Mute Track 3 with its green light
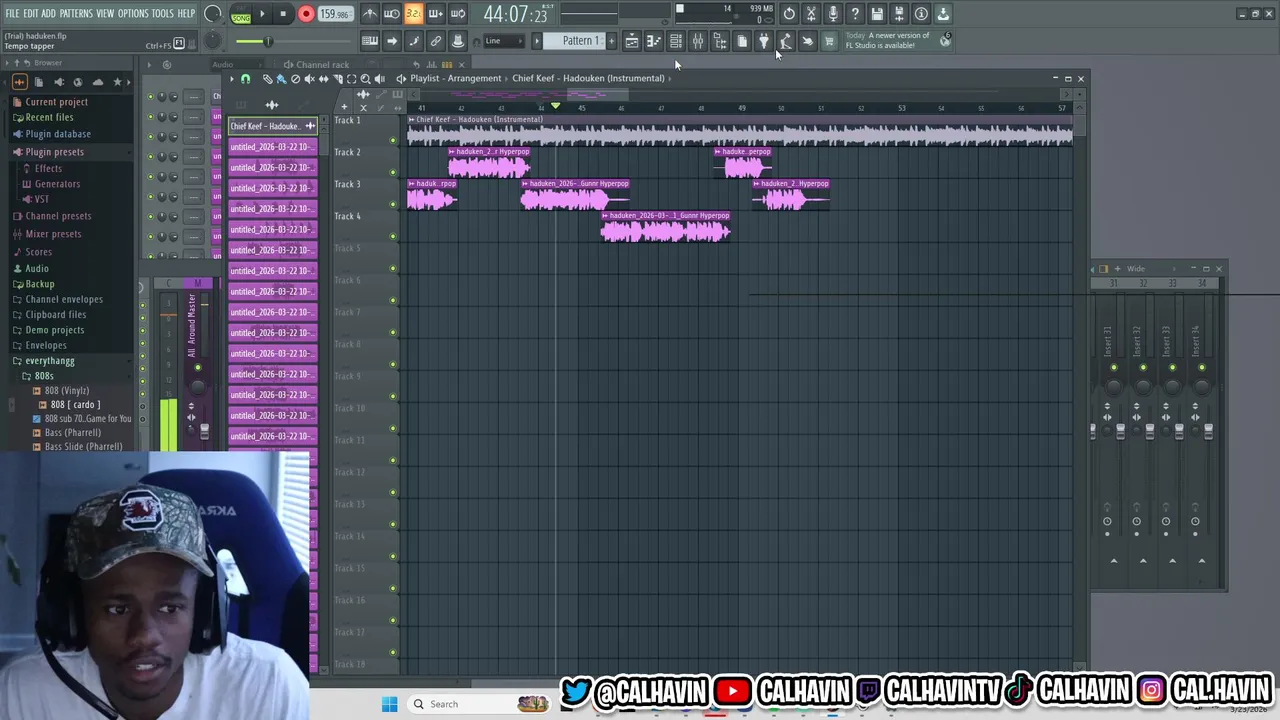1280x720 pixels. (x=393, y=204)
